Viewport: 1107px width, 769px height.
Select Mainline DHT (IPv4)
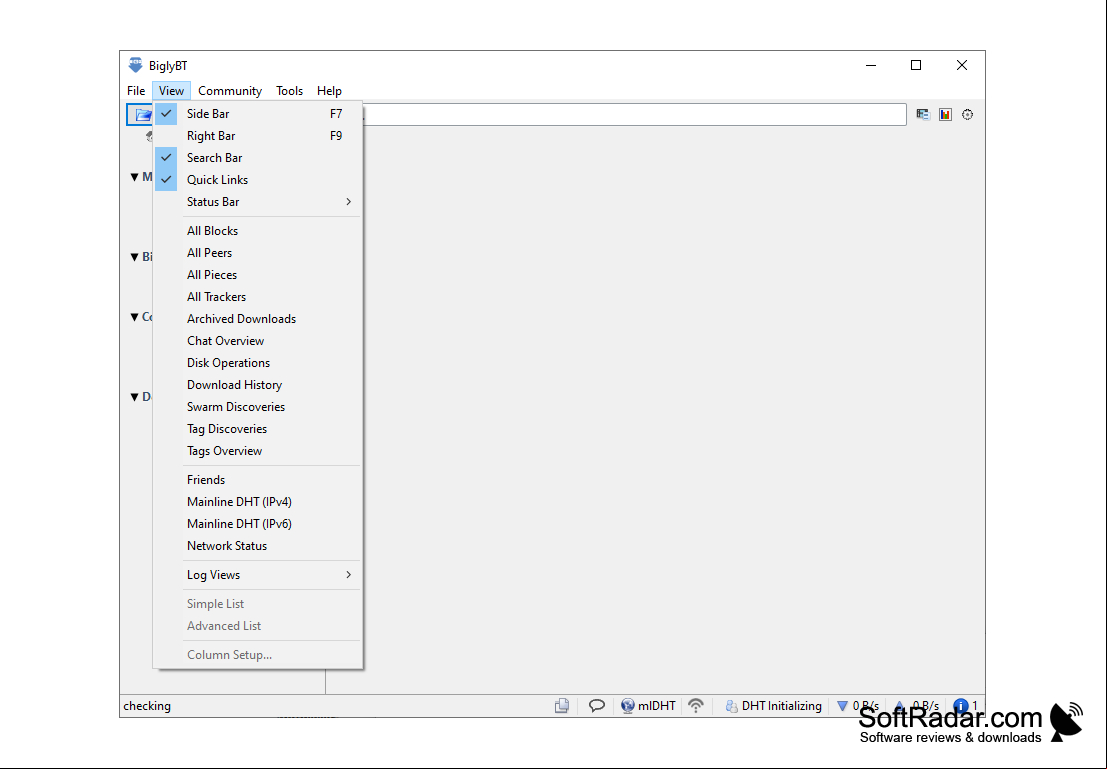coord(258,501)
